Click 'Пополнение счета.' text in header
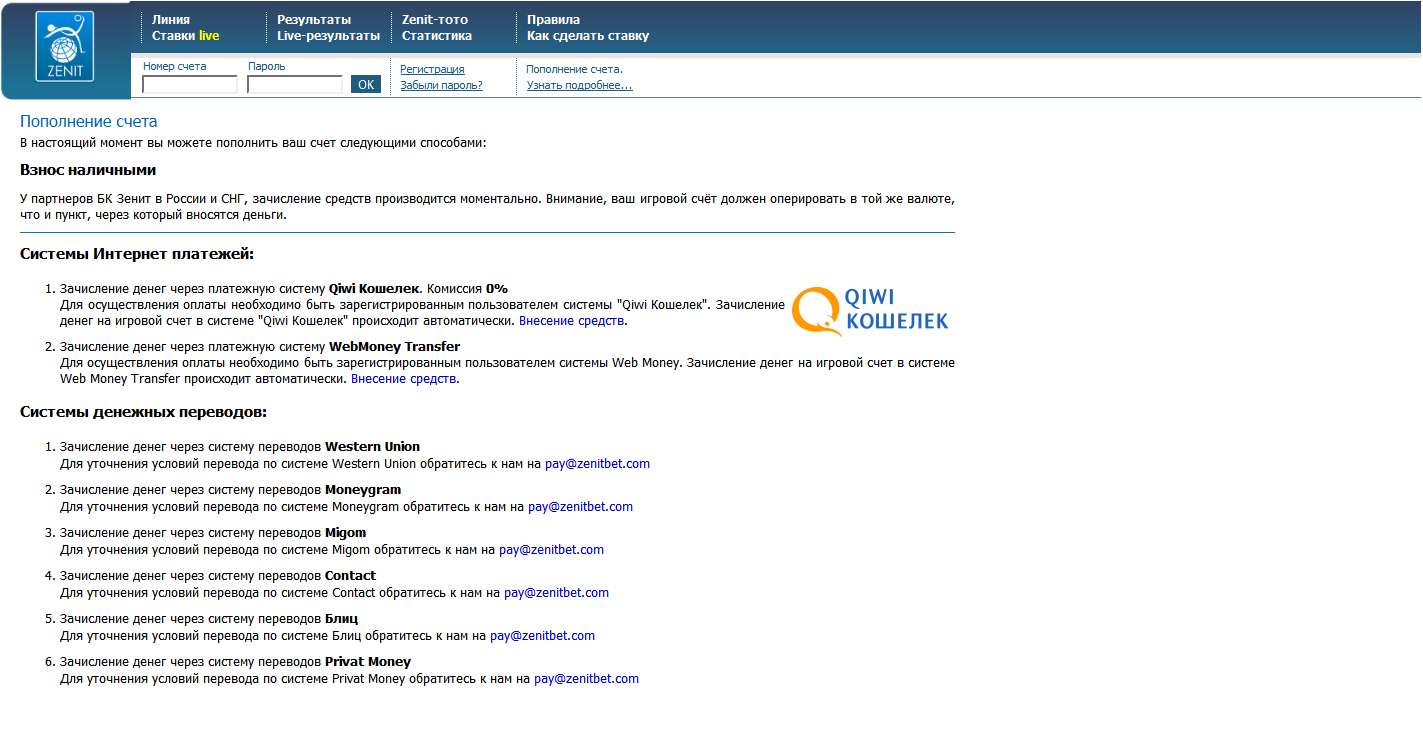The width and height of the screenshot is (1423, 740). click(575, 69)
